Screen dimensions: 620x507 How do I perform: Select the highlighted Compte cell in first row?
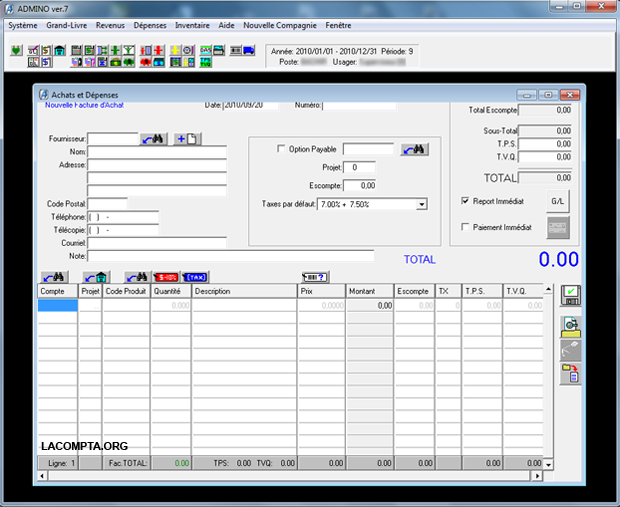(x=58, y=305)
